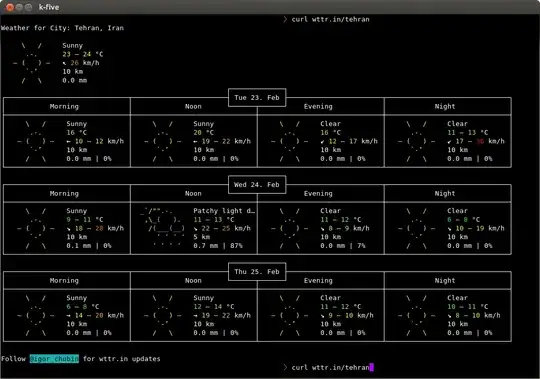Click the maximize button in title bar

click(x=29, y=7)
